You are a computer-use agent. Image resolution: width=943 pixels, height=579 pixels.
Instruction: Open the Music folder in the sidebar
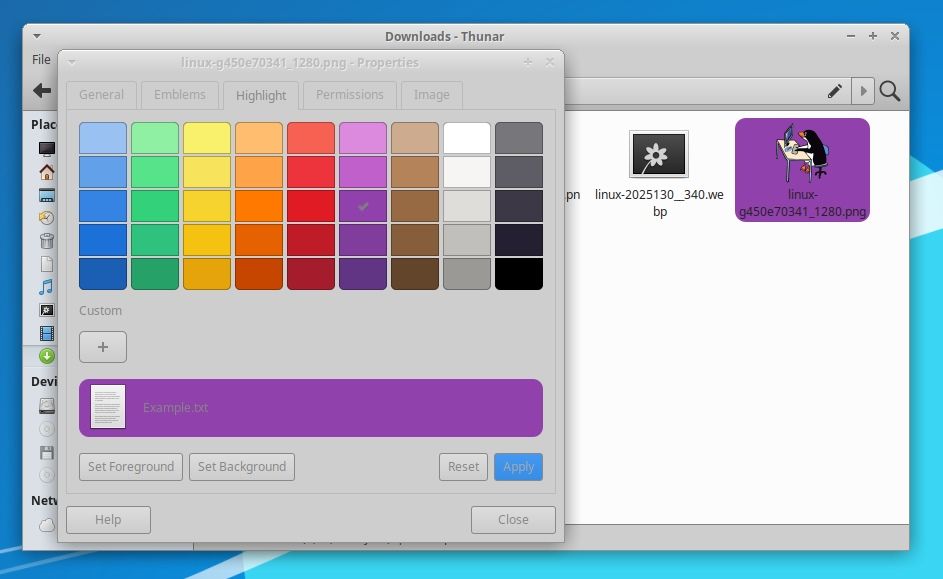[x=46, y=284]
